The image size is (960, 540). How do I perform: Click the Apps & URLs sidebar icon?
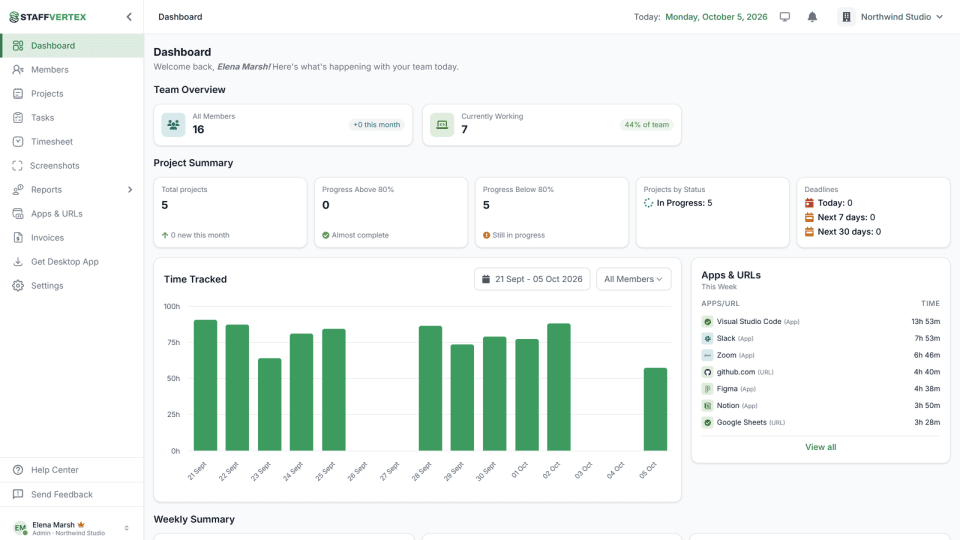18,214
